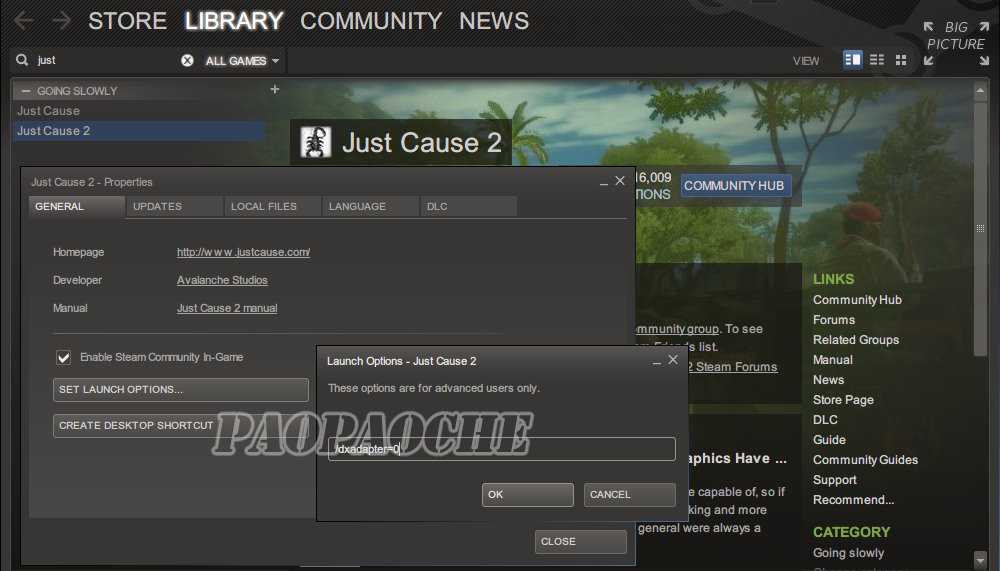Close the Launch Options dialog with X
The width and height of the screenshot is (1000, 571).
pos(673,360)
